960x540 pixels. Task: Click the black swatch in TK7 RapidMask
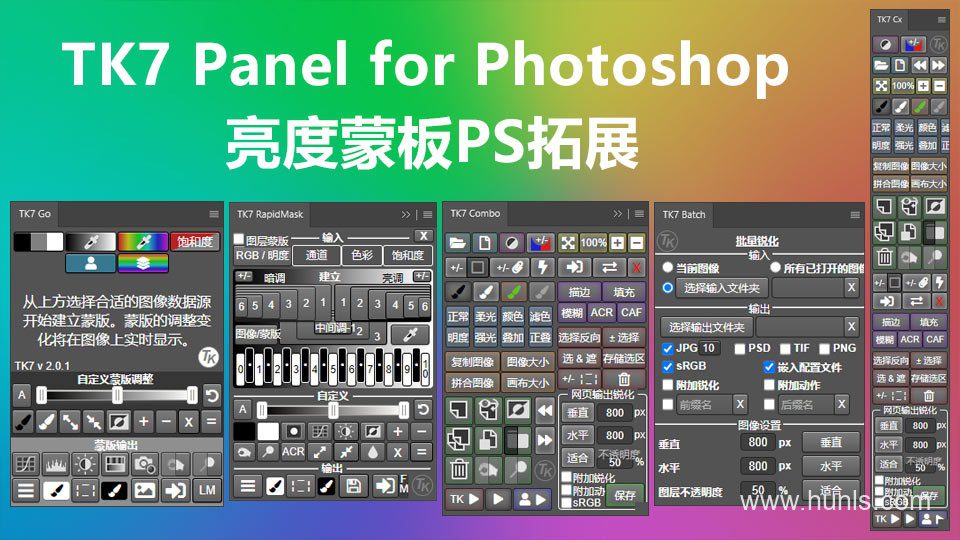pyautogui.click(x=244, y=432)
